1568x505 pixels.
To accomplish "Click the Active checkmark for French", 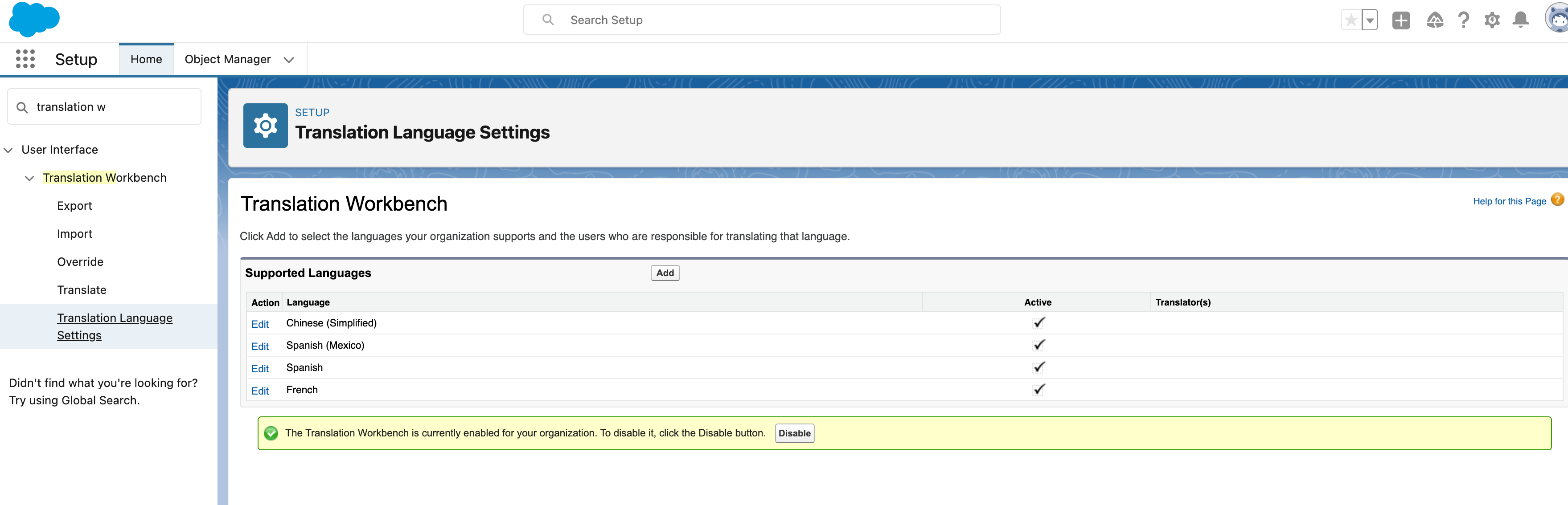I will (1038, 389).
